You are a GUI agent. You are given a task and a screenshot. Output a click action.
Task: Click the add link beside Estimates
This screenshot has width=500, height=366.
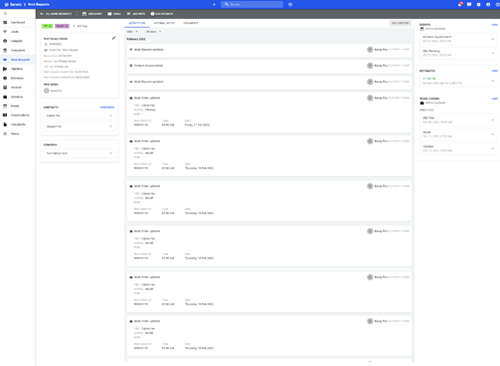point(494,71)
